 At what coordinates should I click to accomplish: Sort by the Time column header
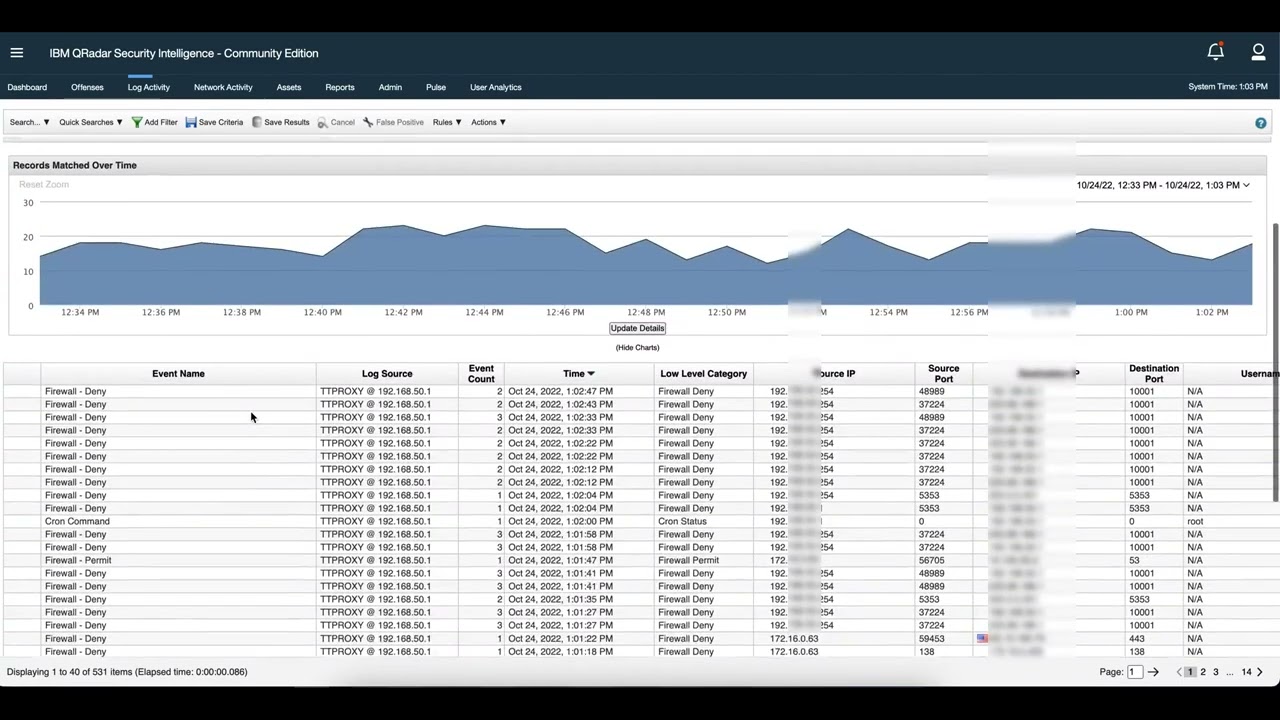pos(579,374)
